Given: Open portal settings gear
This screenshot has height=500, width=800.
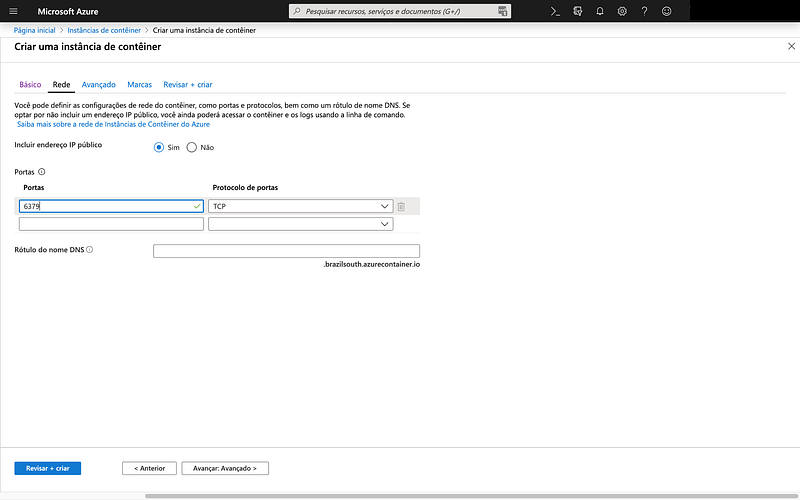Looking at the screenshot, I should (x=622, y=11).
